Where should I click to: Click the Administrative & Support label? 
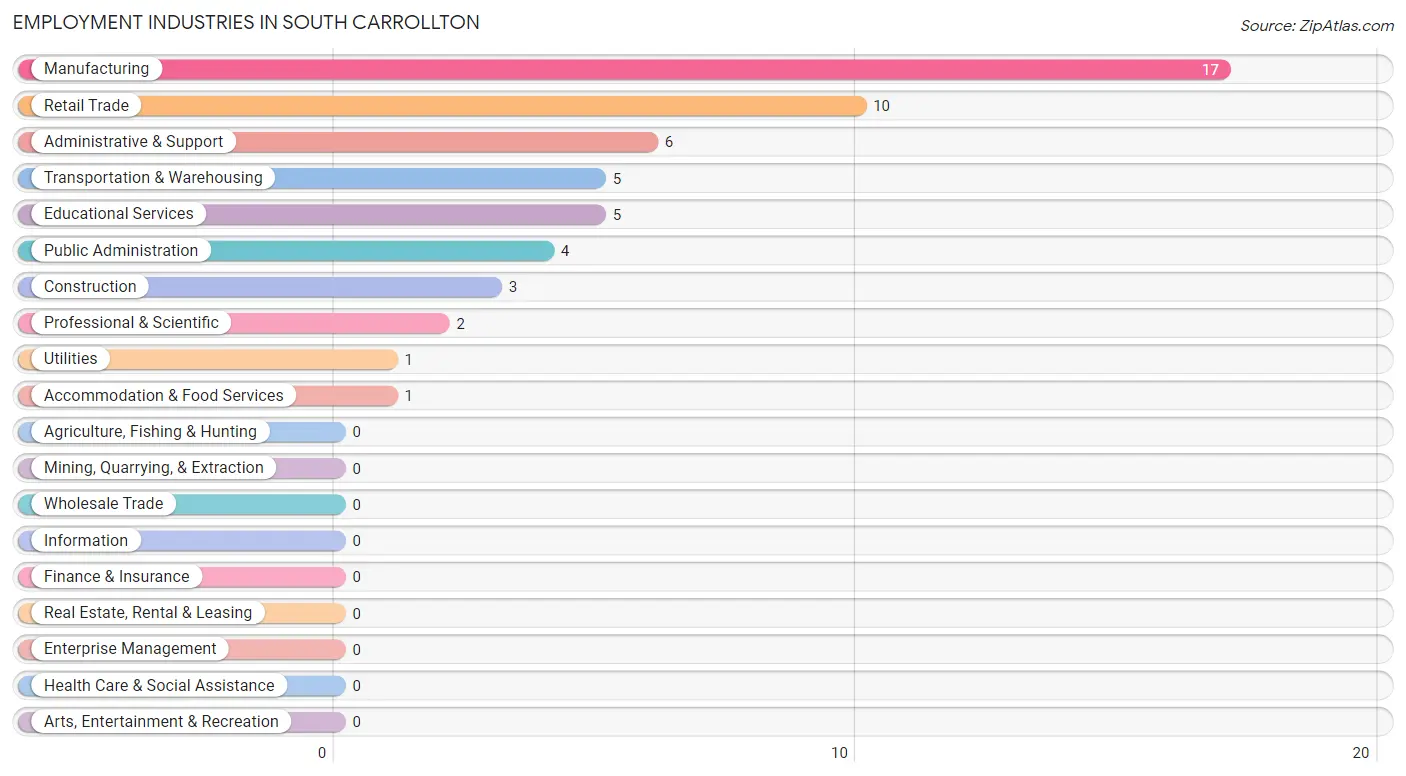[133, 142]
